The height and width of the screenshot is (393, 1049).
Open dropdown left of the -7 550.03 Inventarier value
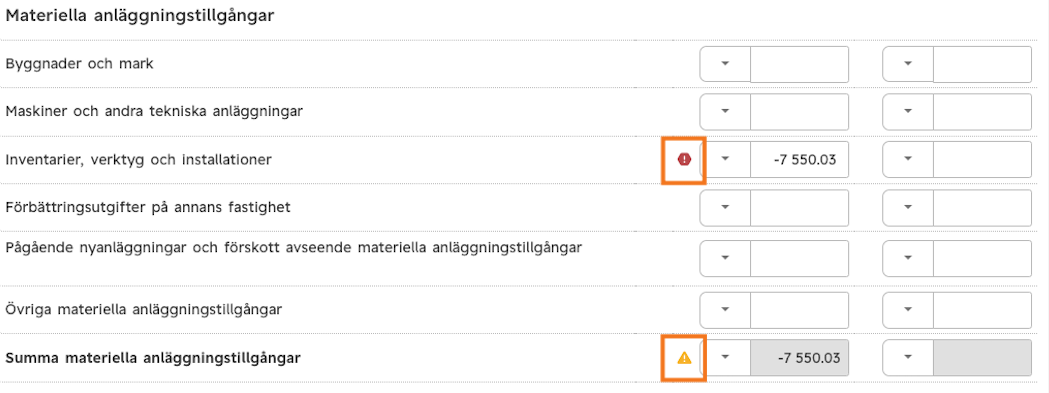[x=725, y=159]
